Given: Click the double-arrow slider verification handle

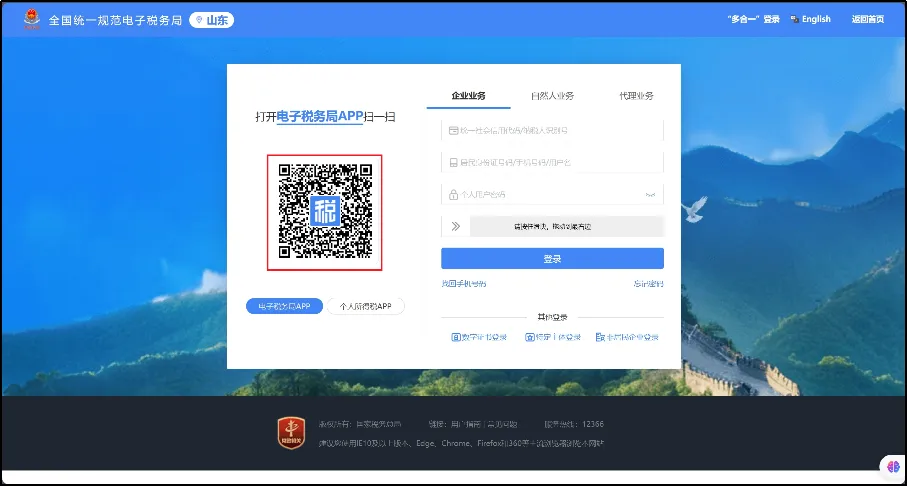Looking at the screenshot, I should coord(456,226).
